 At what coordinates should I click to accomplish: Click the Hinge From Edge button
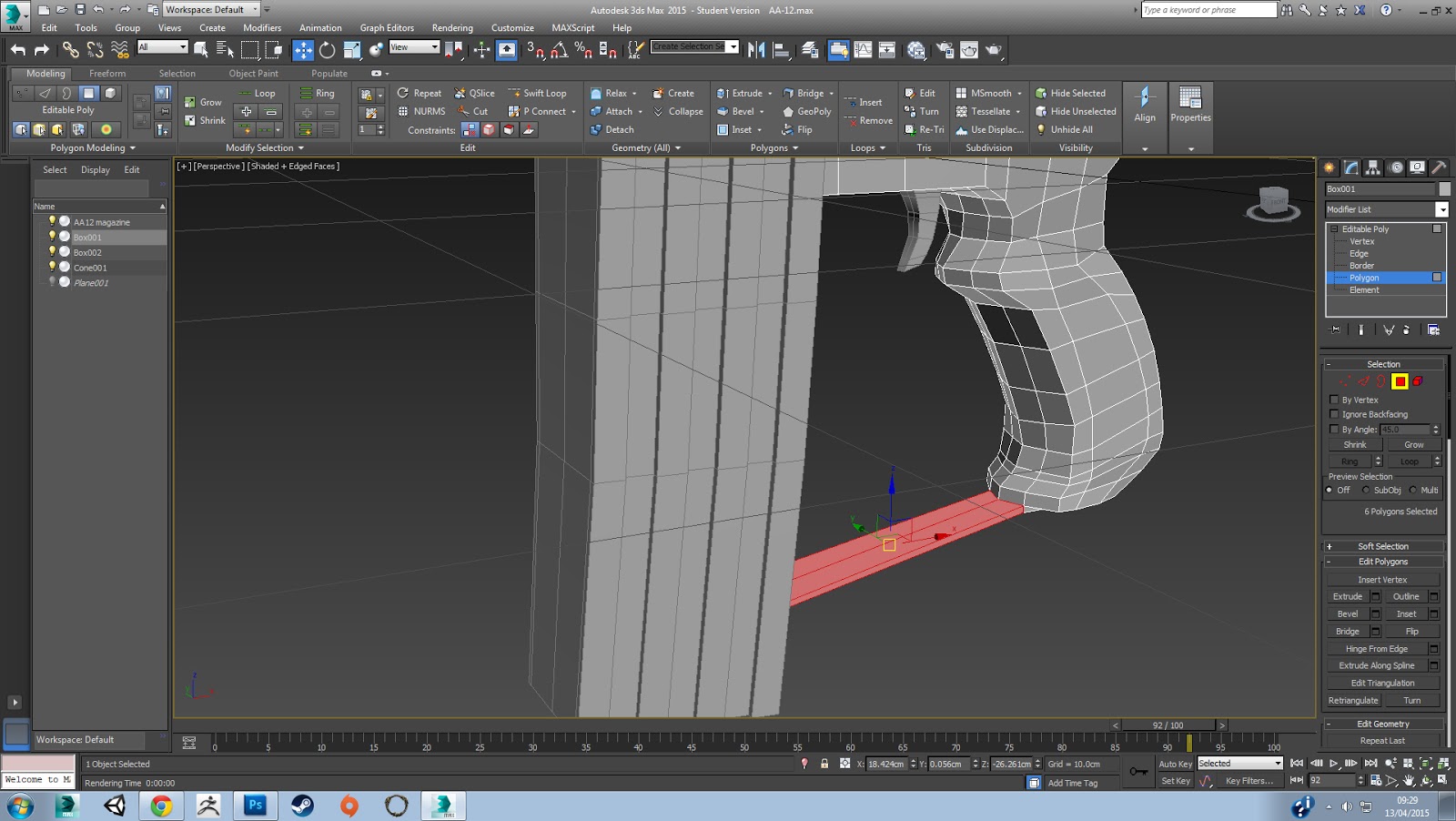tap(1376, 649)
